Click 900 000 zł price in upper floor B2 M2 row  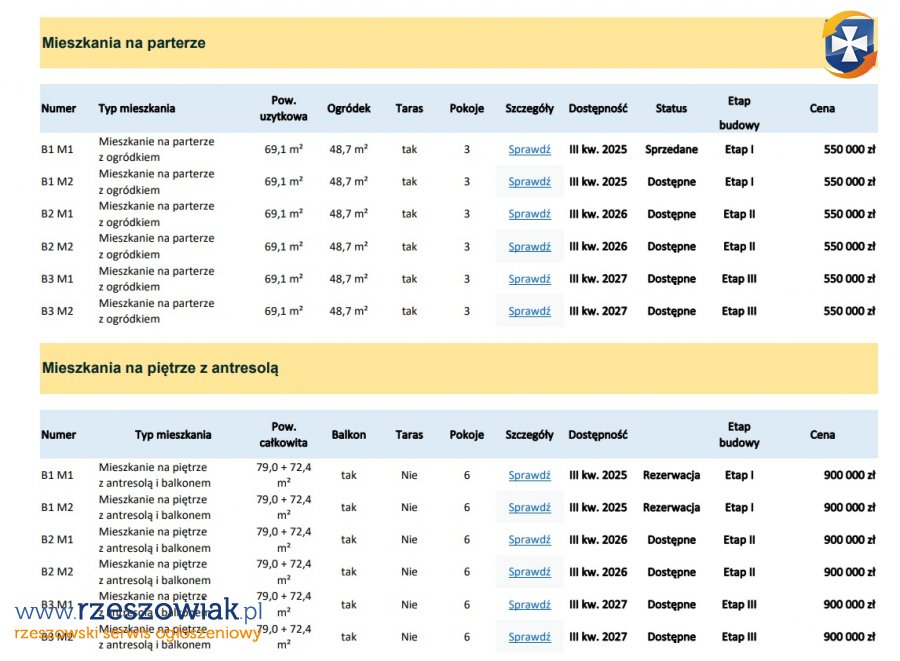(849, 572)
